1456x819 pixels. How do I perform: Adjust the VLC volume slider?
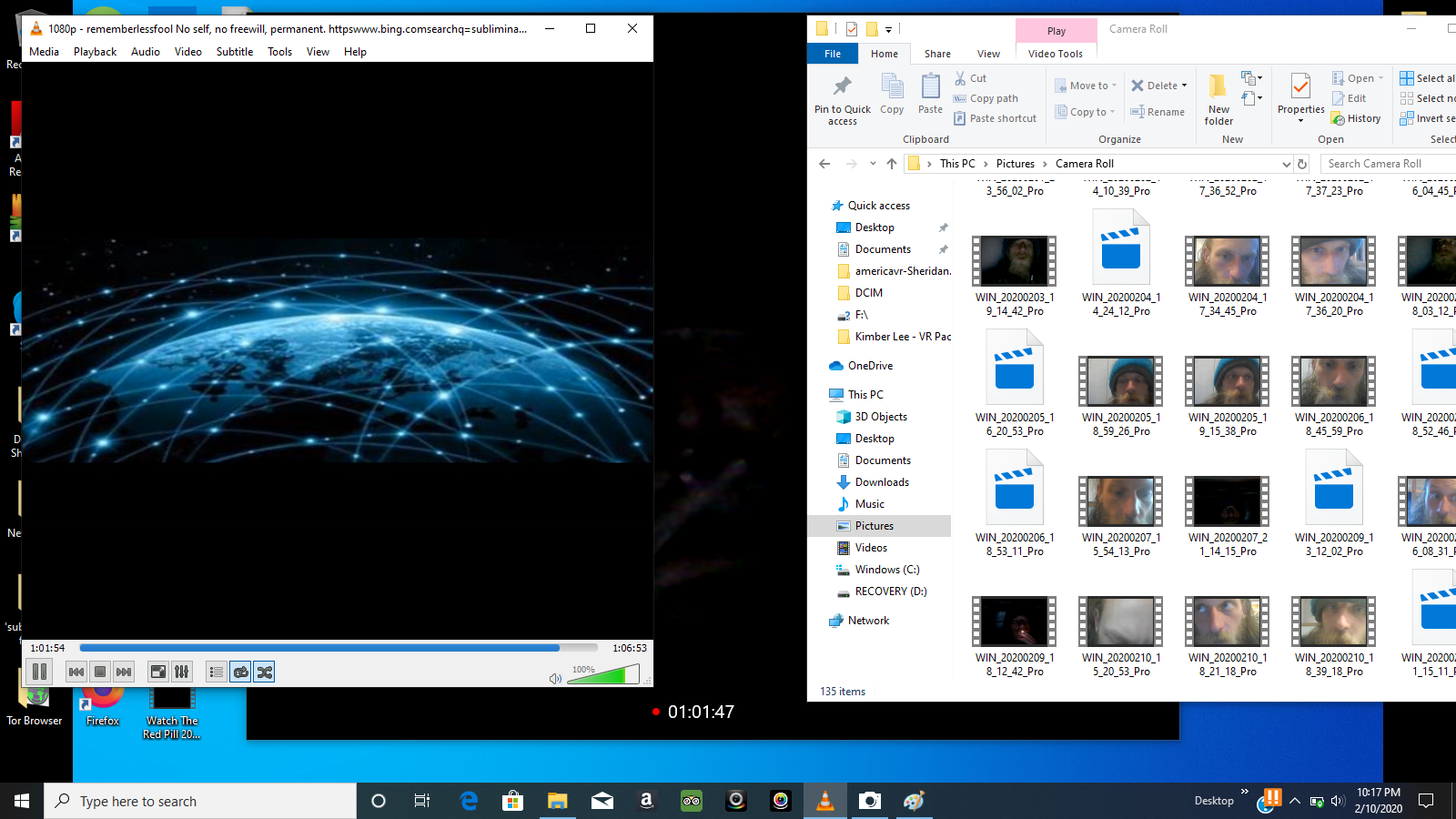click(x=602, y=674)
